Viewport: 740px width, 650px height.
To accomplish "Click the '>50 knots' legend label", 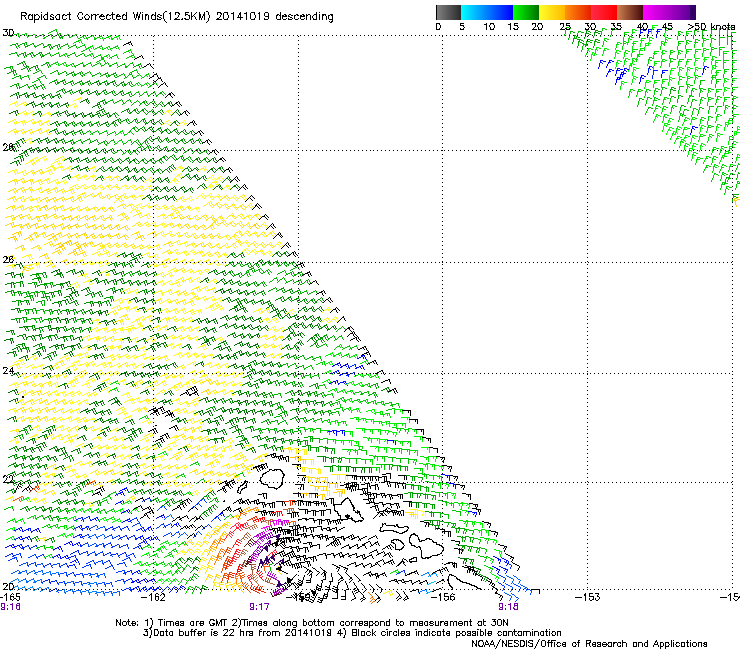I will tap(711, 27).
